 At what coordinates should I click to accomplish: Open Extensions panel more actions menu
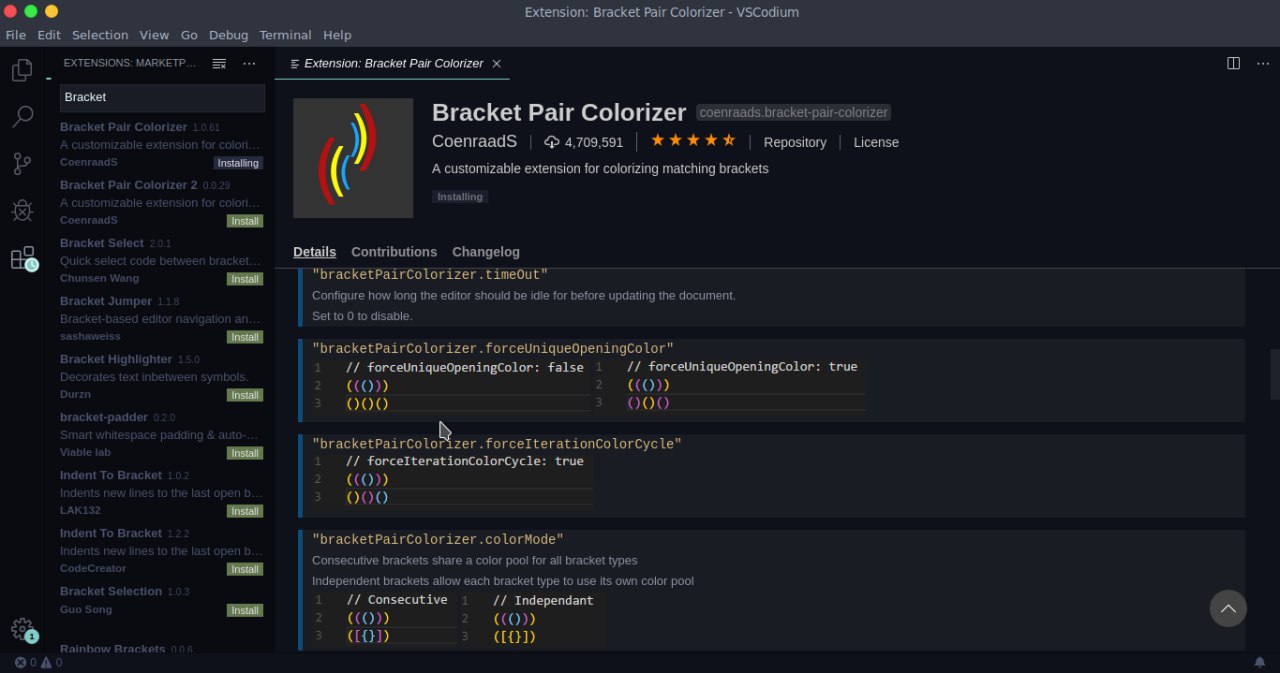pos(249,63)
